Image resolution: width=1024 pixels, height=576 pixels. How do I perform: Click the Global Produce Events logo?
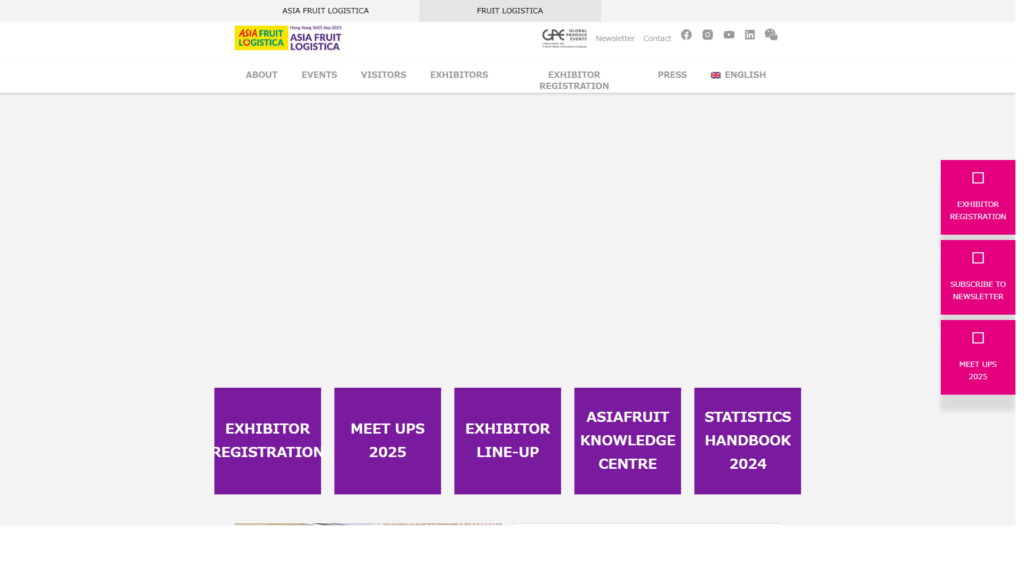[x=564, y=38]
